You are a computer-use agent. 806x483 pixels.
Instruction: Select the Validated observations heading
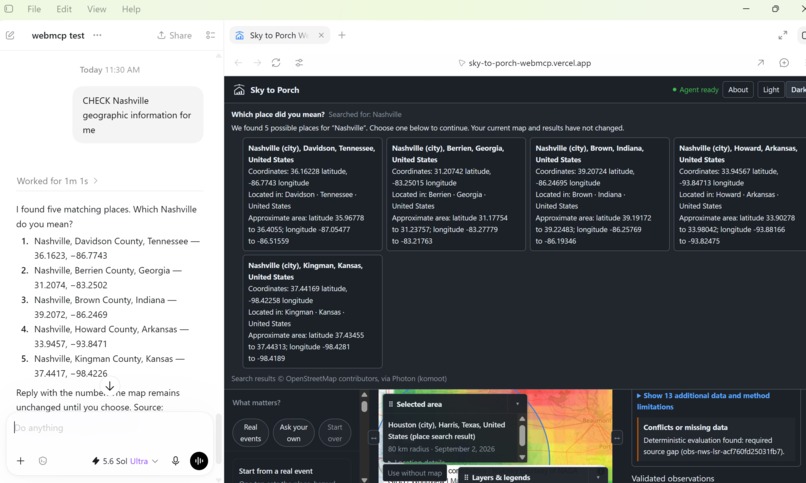click(672, 478)
